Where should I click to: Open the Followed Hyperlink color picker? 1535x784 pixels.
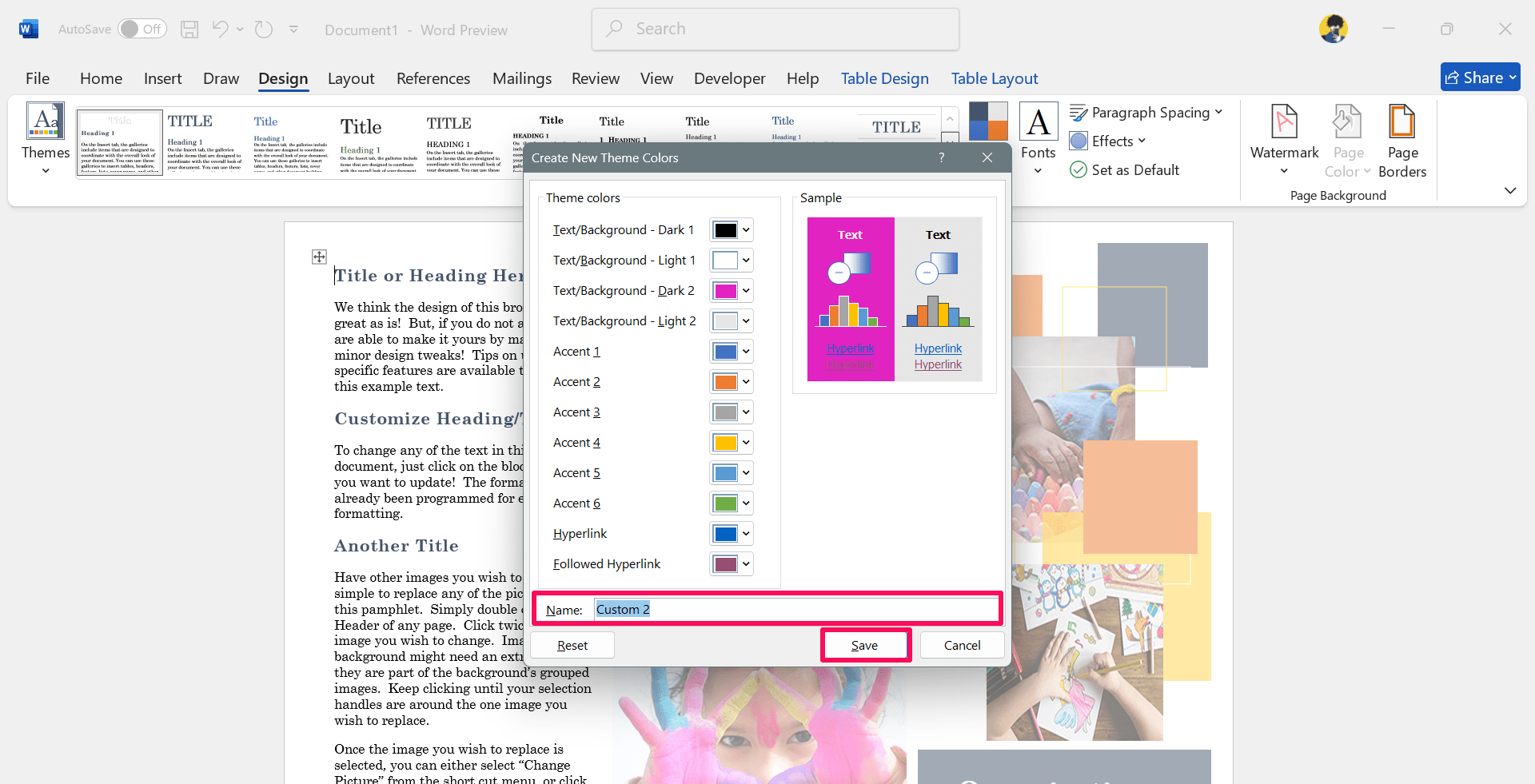point(732,564)
